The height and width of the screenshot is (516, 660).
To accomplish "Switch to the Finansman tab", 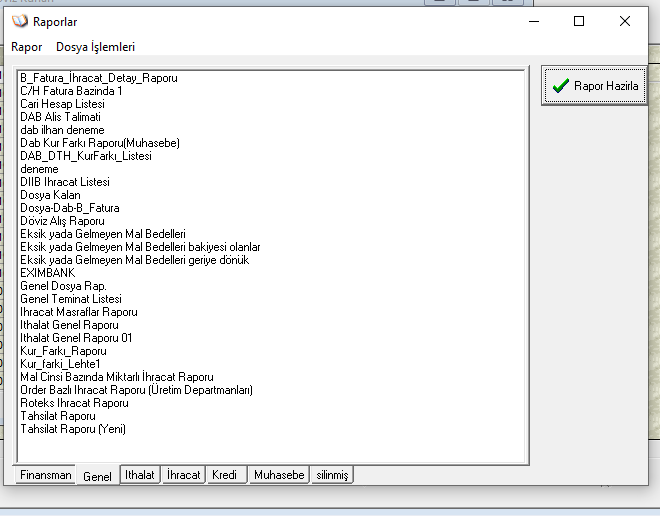I will pyautogui.click(x=46, y=475).
